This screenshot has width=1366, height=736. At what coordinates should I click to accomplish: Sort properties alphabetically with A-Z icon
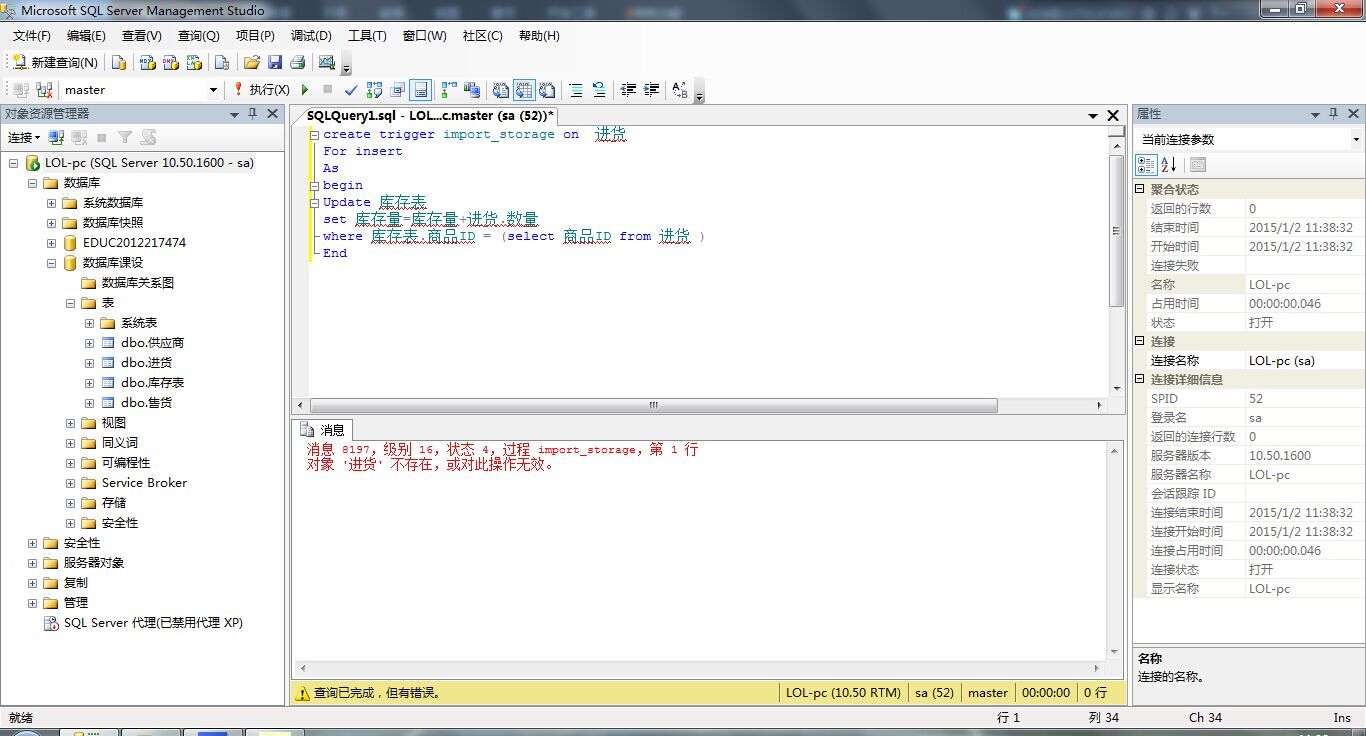tap(1168, 165)
